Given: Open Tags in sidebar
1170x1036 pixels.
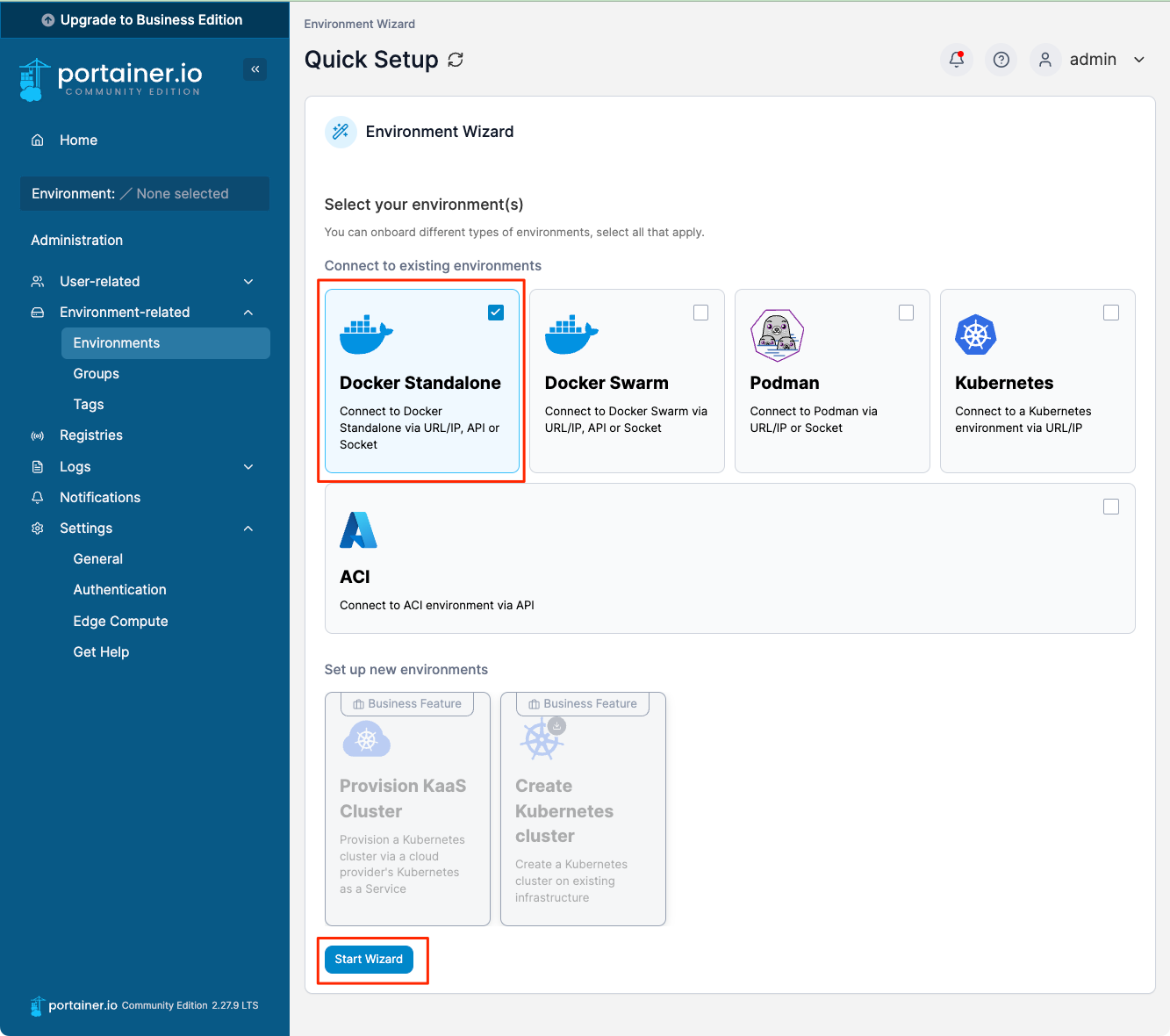Looking at the screenshot, I should pos(89,405).
